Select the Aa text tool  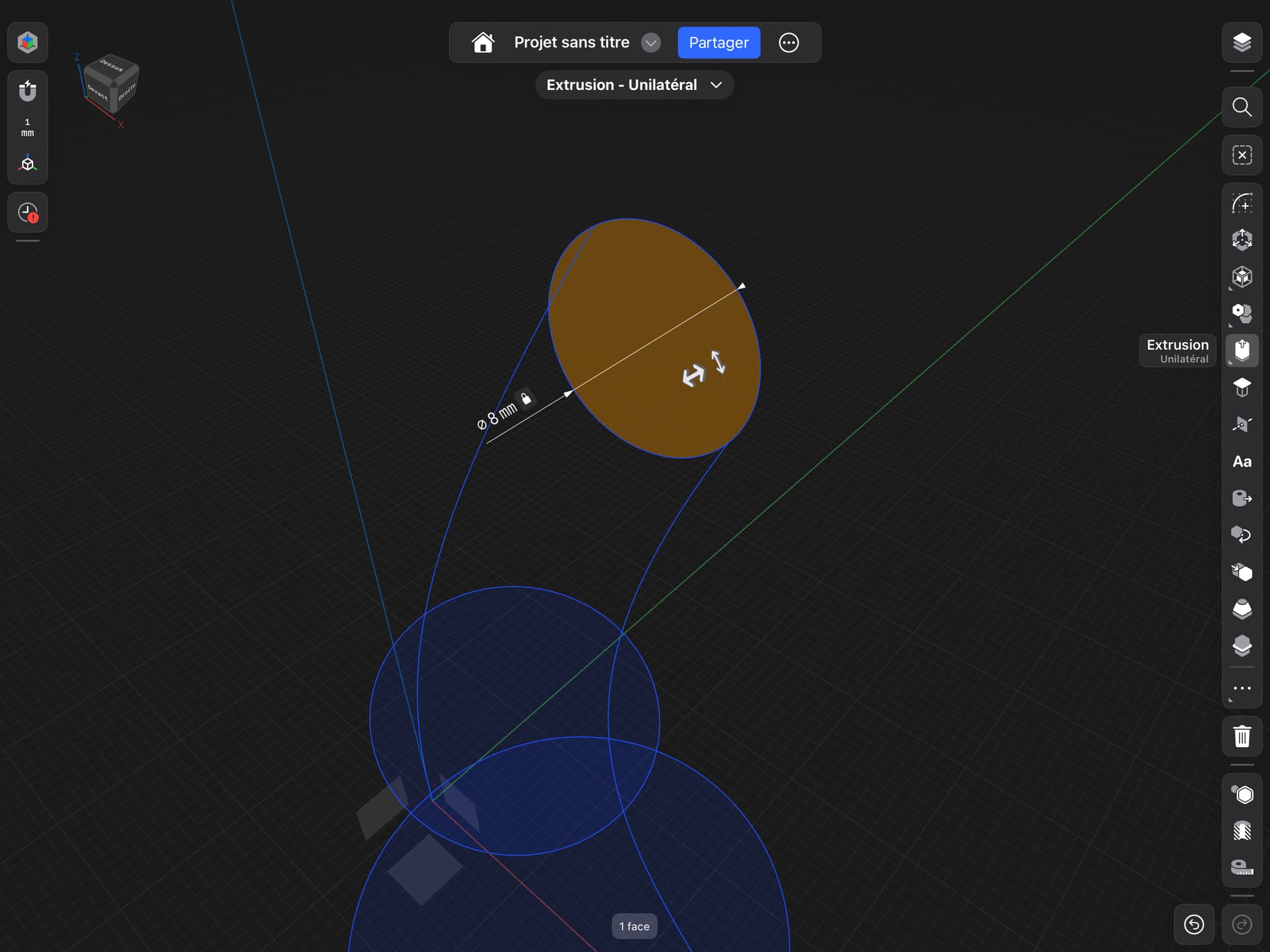[x=1242, y=461]
